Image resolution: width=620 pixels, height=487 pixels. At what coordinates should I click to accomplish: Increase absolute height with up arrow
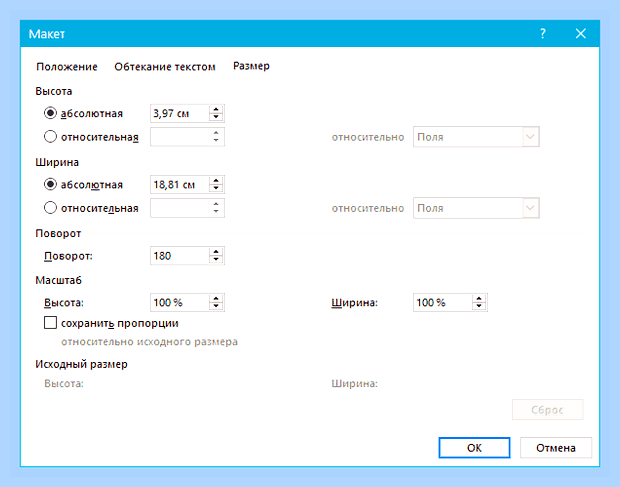click(x=216, y=109)
